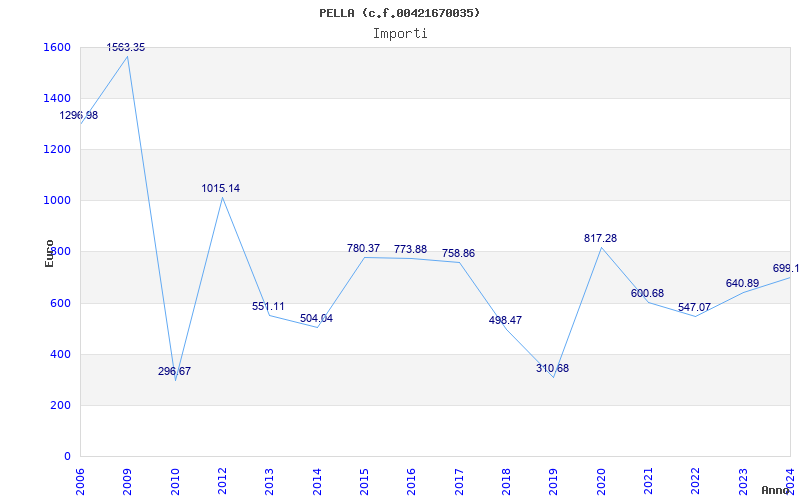This screenshot has height=500, width=800.
Task: Click the 547.07 data label
Action: (694, 308)
